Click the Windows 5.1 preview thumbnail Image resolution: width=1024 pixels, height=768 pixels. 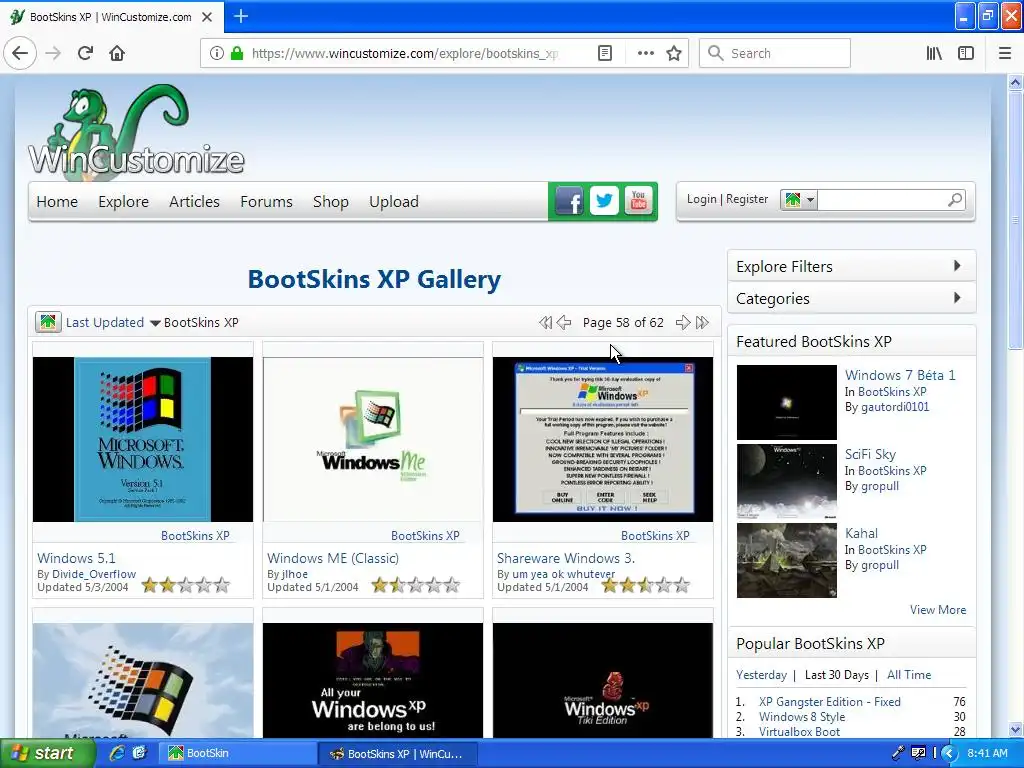point(142,439)
